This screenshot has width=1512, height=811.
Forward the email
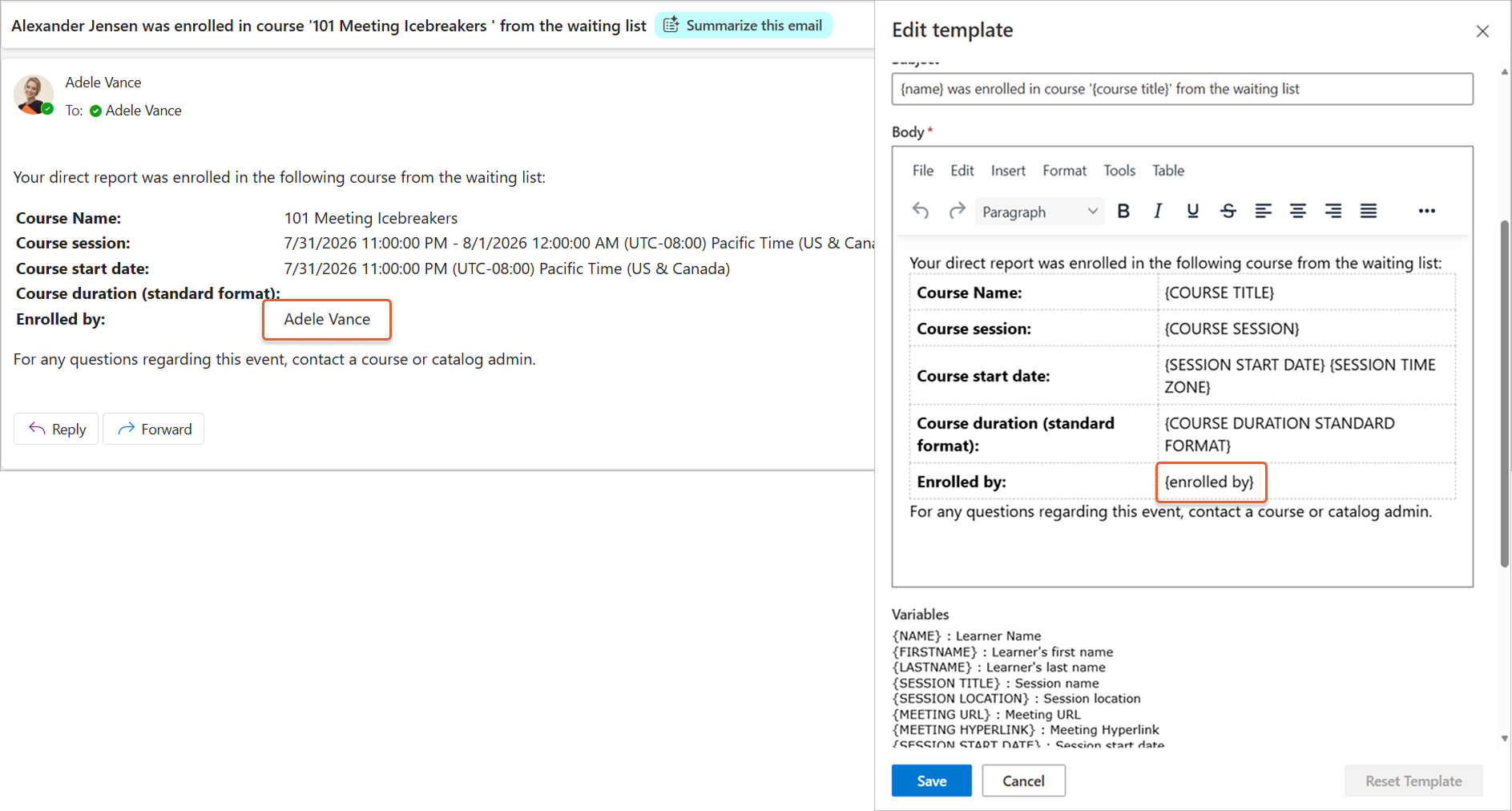(x=154, y=430)
